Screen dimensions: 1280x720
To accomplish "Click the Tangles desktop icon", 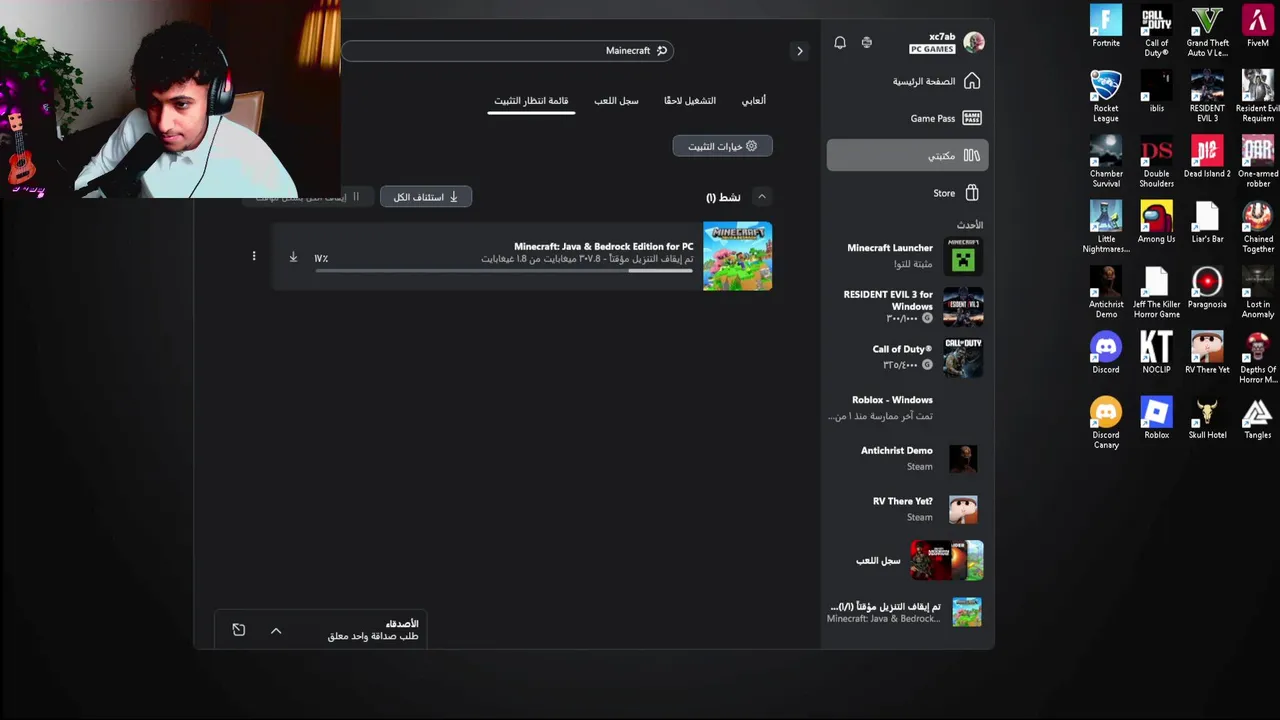I will click(1258, 418).
